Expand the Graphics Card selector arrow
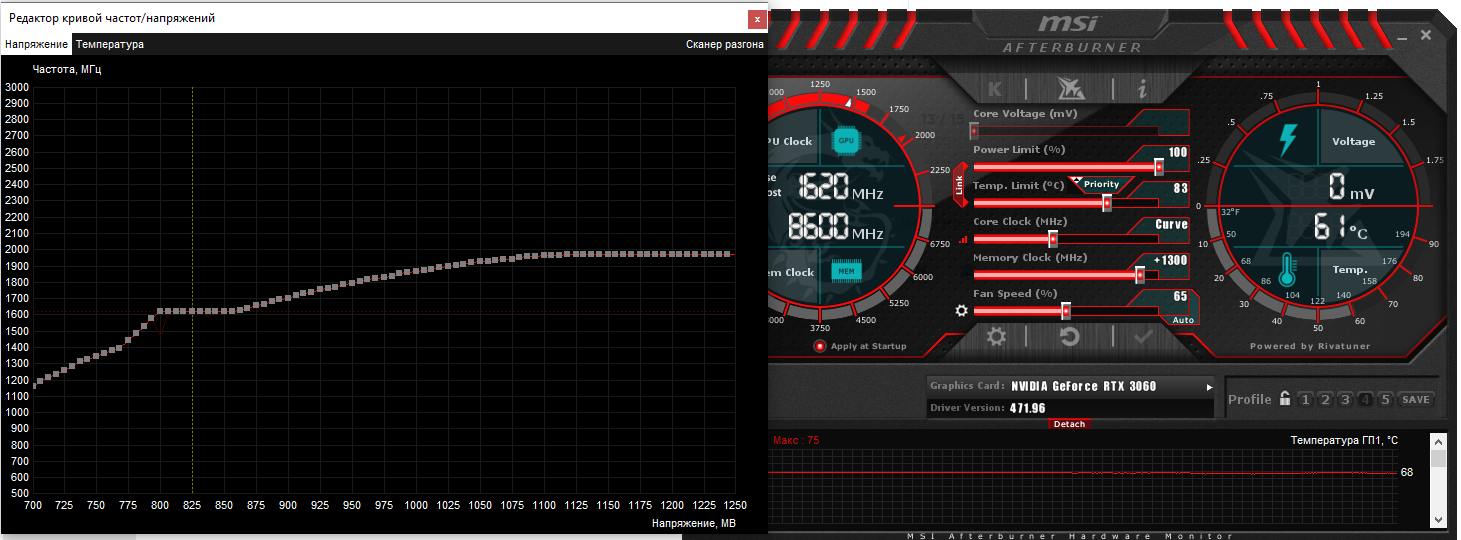This screenshot has height=540, width=1461. 1209,387
